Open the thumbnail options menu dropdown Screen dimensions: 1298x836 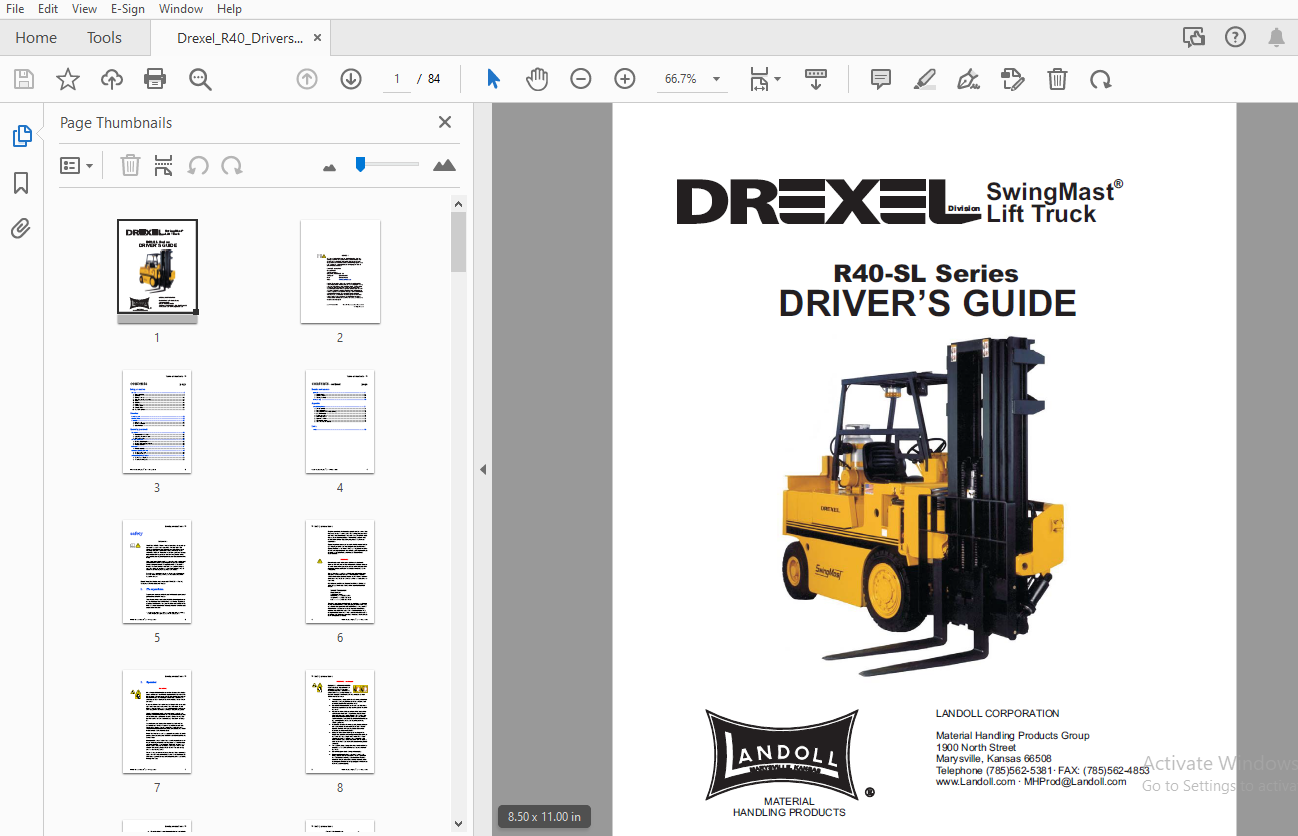pyautogui.click(x=76, y=165)
